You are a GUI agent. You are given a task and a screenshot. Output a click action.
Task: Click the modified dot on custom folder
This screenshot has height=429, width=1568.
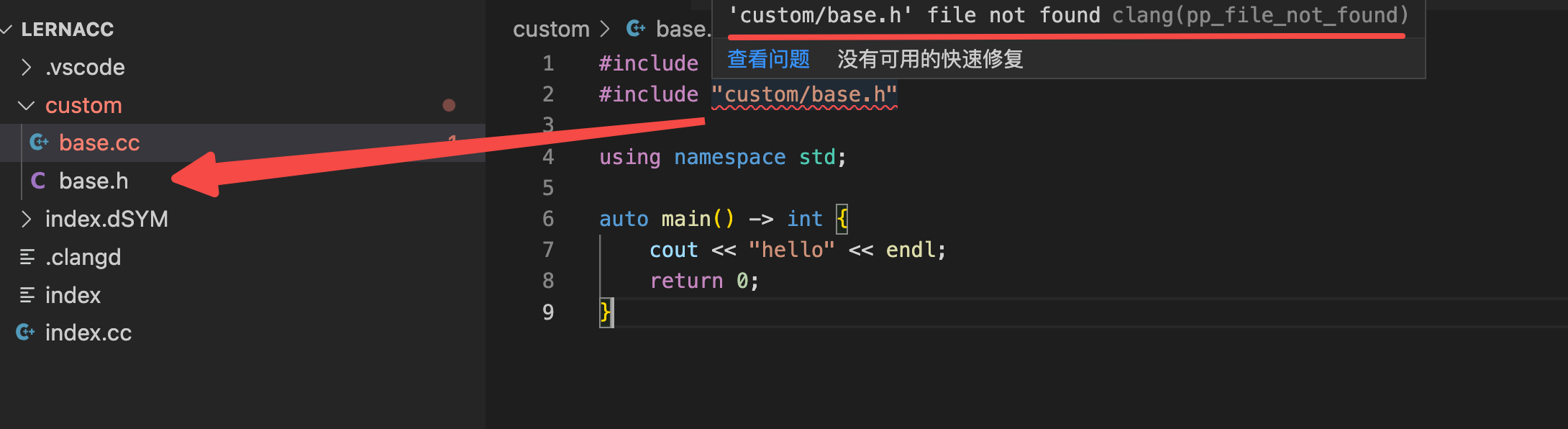449,105
